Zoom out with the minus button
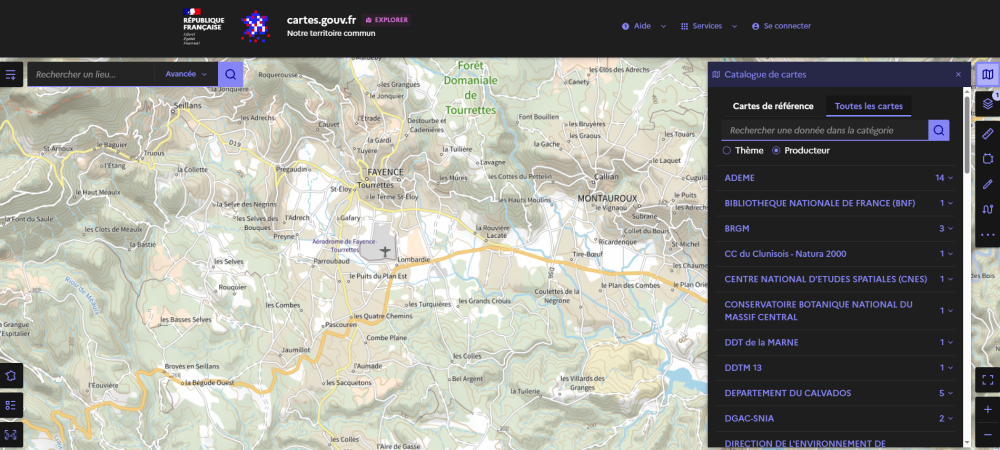 tap(987, 435)
